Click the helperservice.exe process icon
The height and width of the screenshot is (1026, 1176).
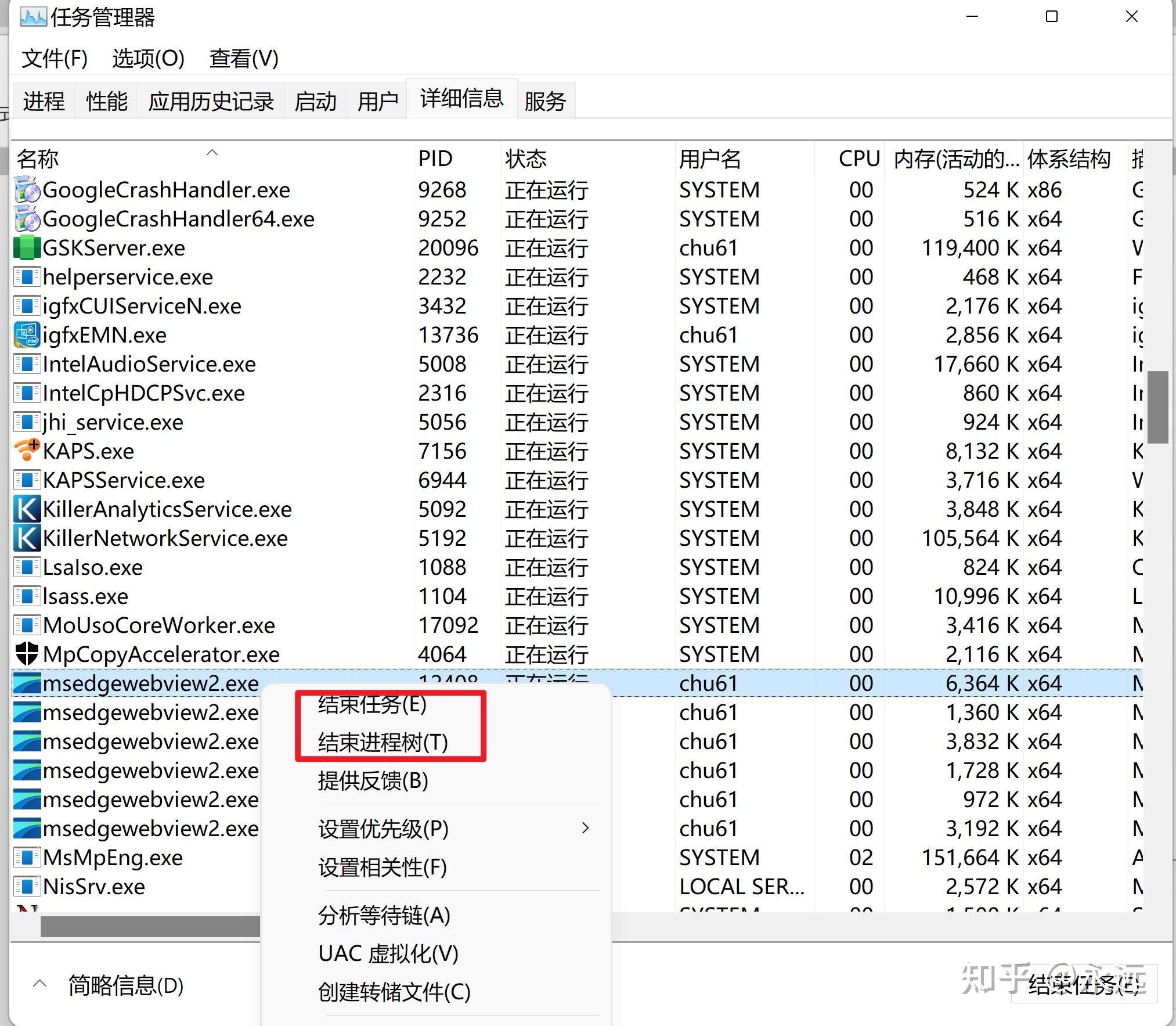(x=27, y=277)
